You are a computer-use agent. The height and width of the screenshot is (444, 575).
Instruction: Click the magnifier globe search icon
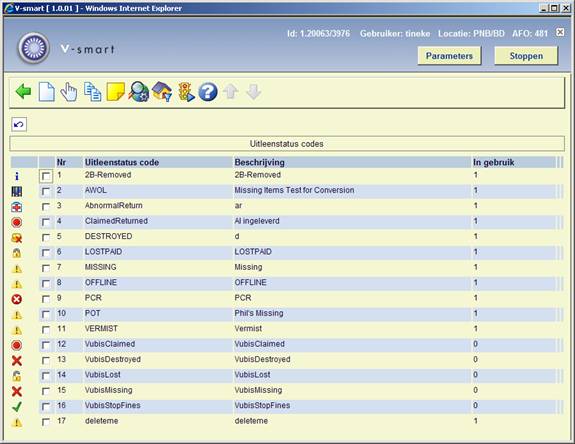[x=139, y=92]
